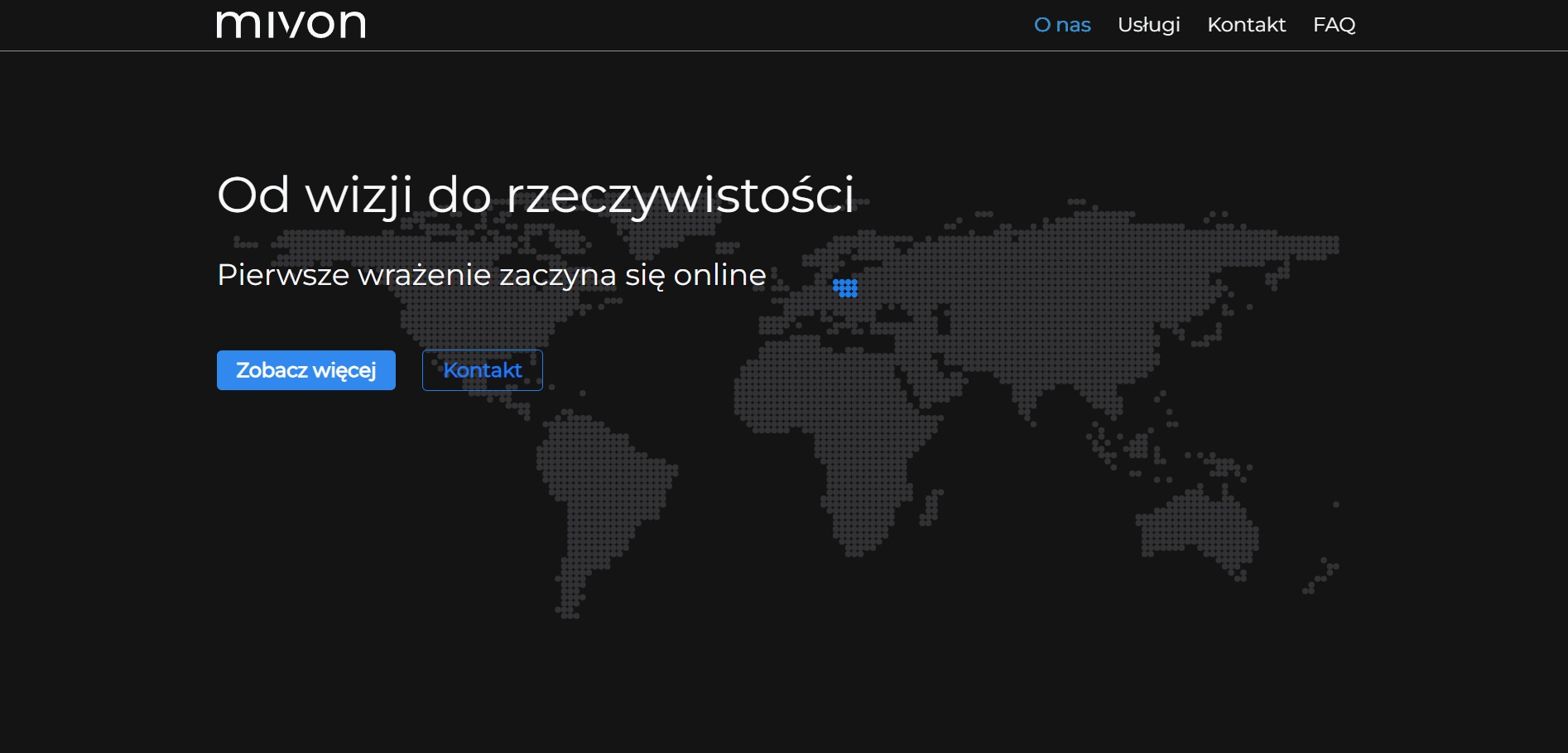1568x753 pixels.
Task: Open the Kontakt item in the navigation bar
Action: pos(1246,25)
